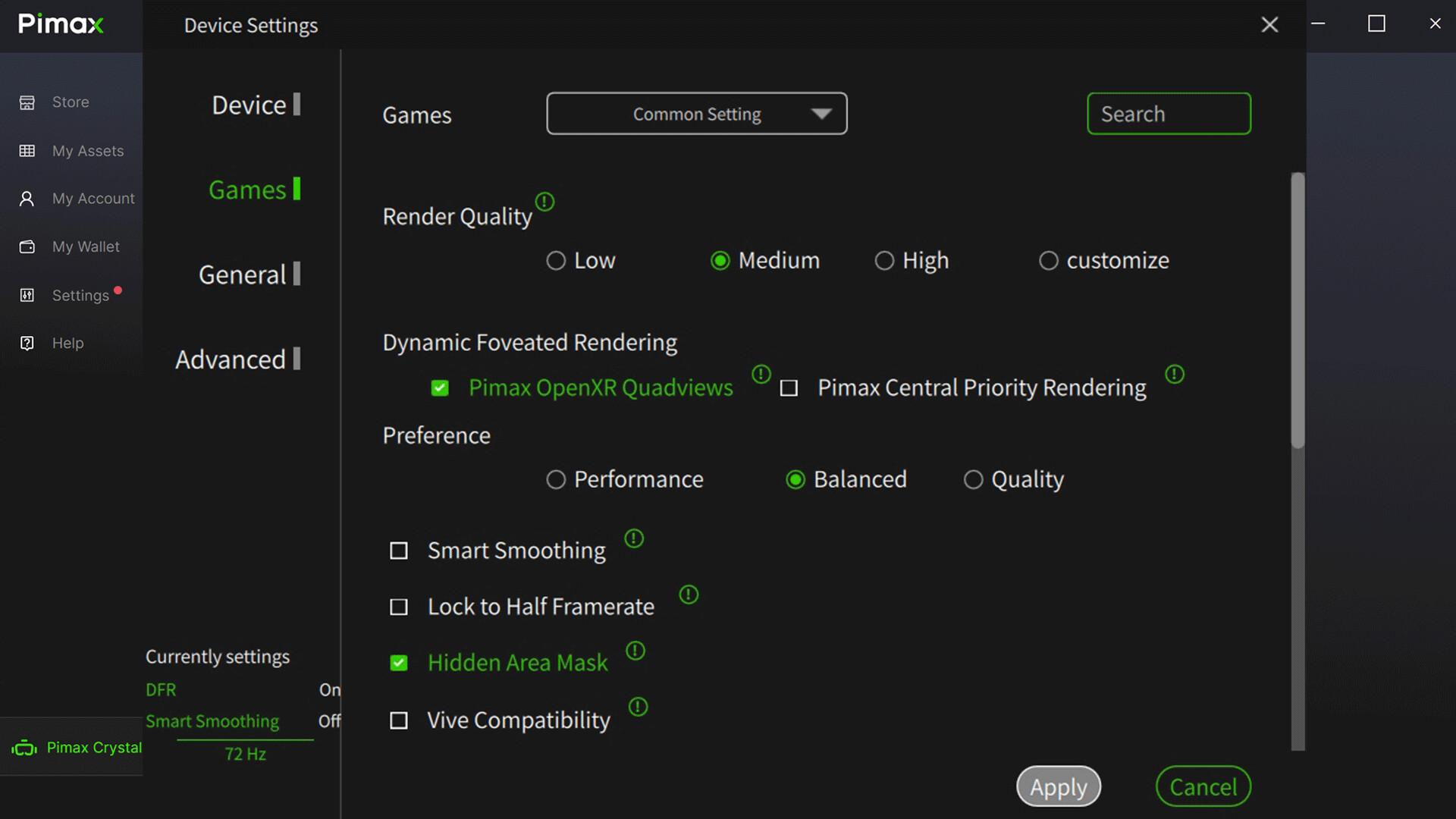Image resolution: width=1456 pixels, height=819 pixels.
Task: Switch to the Device tab
Action: click(250, 105)
